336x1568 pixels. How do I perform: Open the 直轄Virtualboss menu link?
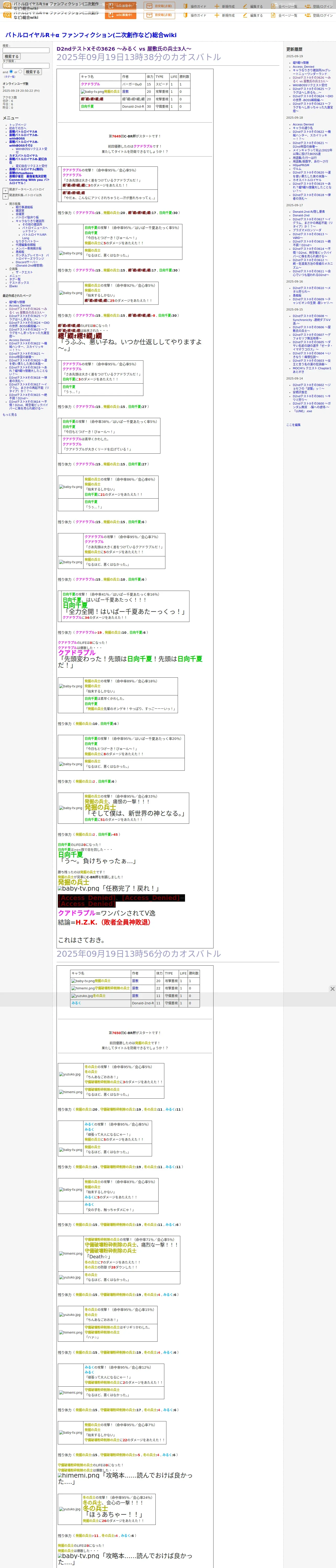coord(21,173)
